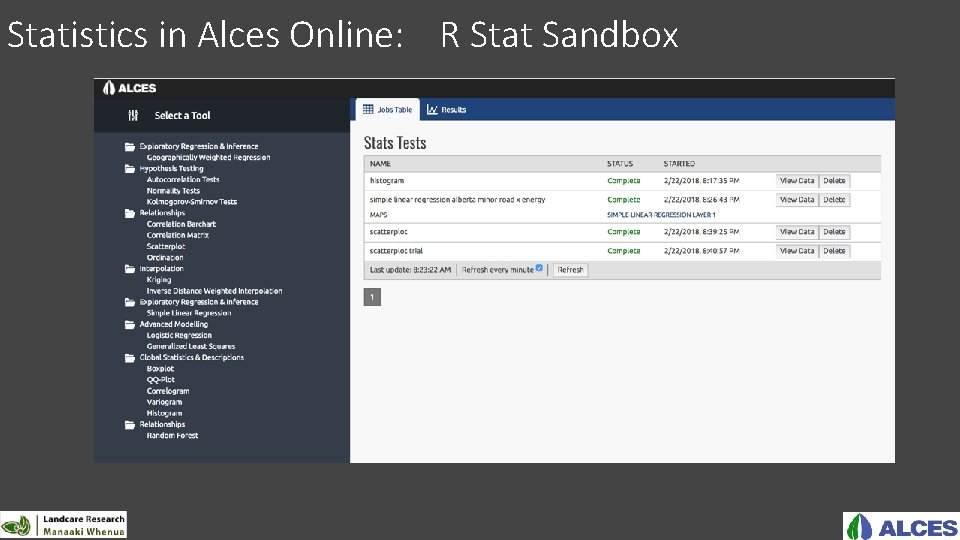Select Generalized Least Squares tool

190,347
